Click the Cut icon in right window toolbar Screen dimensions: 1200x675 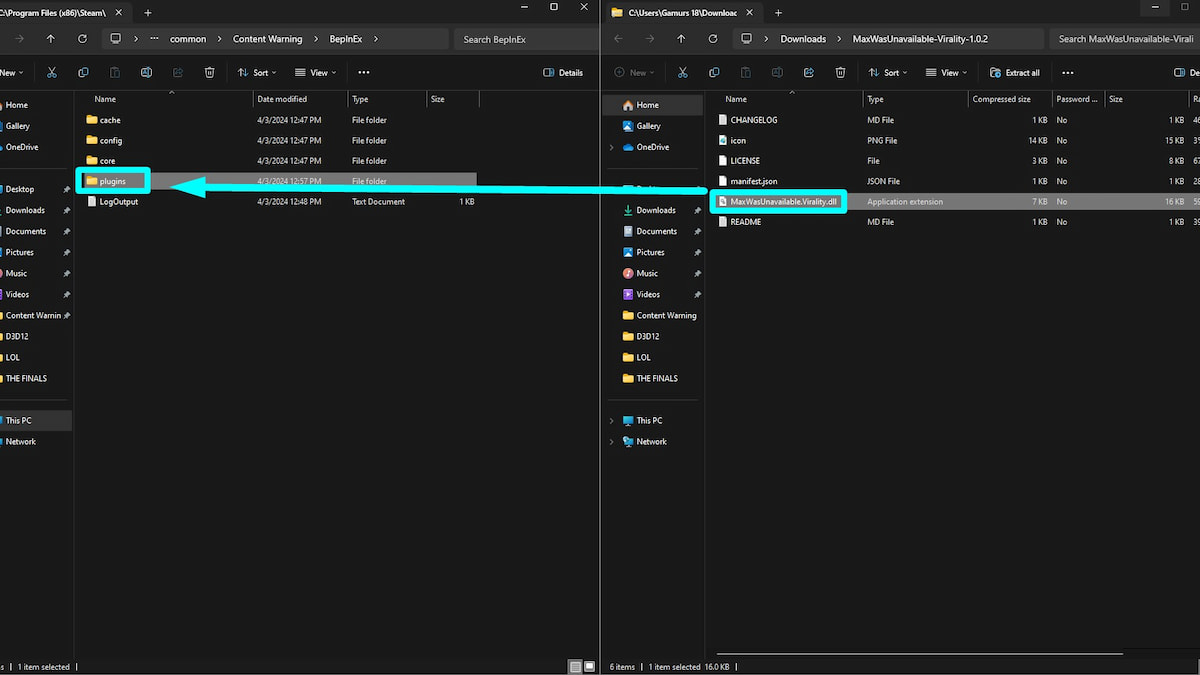(x=683, y=73)
